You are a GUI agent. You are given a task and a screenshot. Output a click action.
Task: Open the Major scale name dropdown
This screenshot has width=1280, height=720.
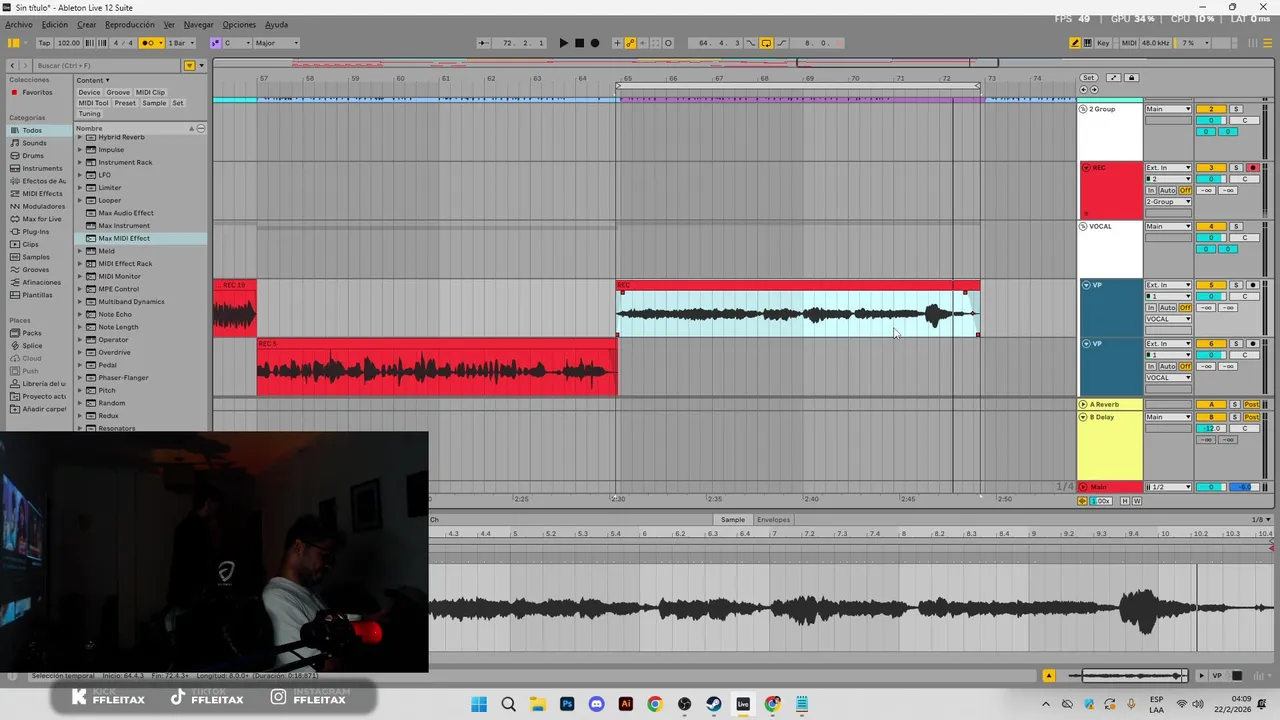277,43
